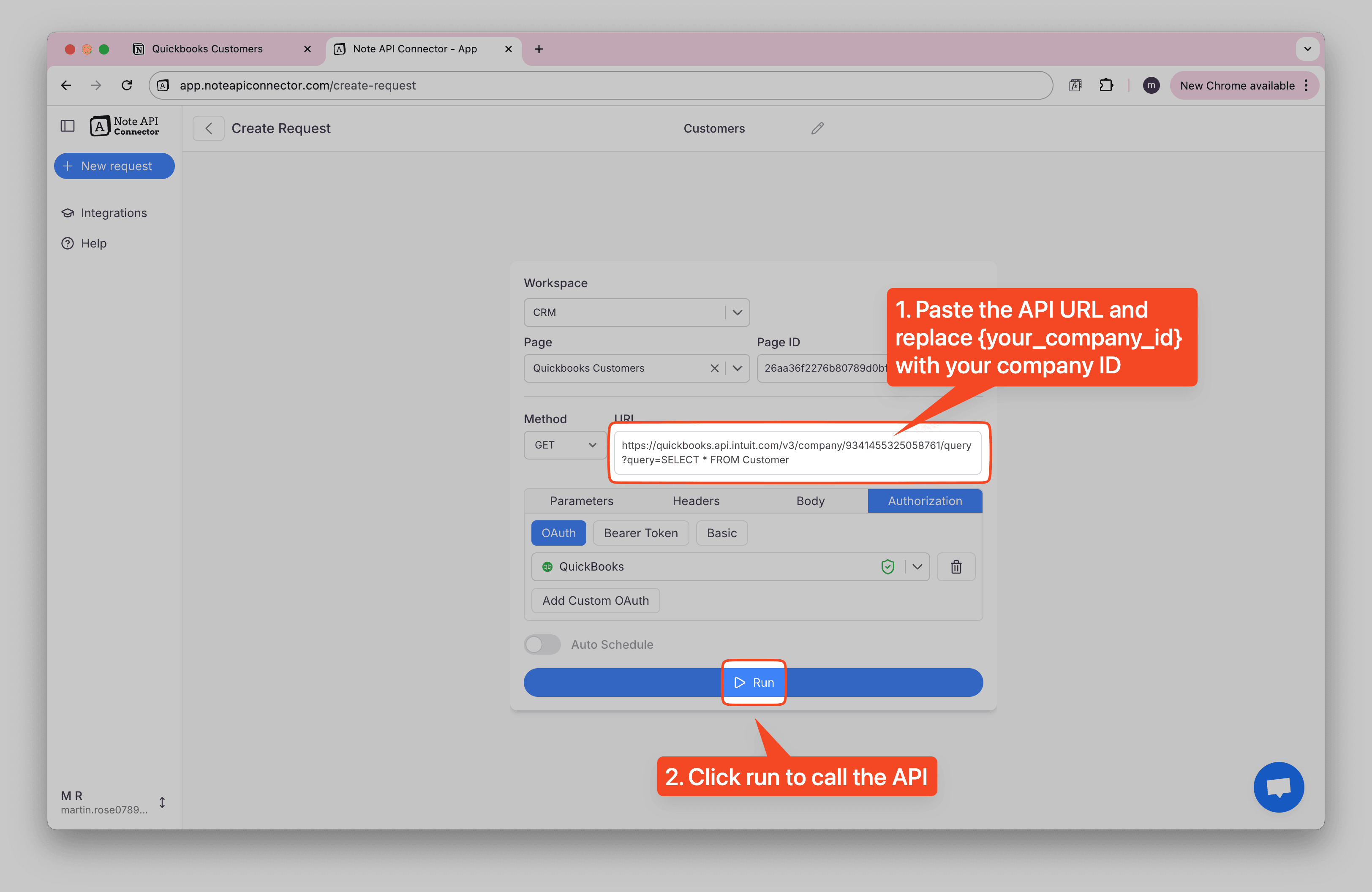This screenshot has width=1372, height=892.
Task: Select the Note API Connector - App tab
Action: [x=424, y=49]
